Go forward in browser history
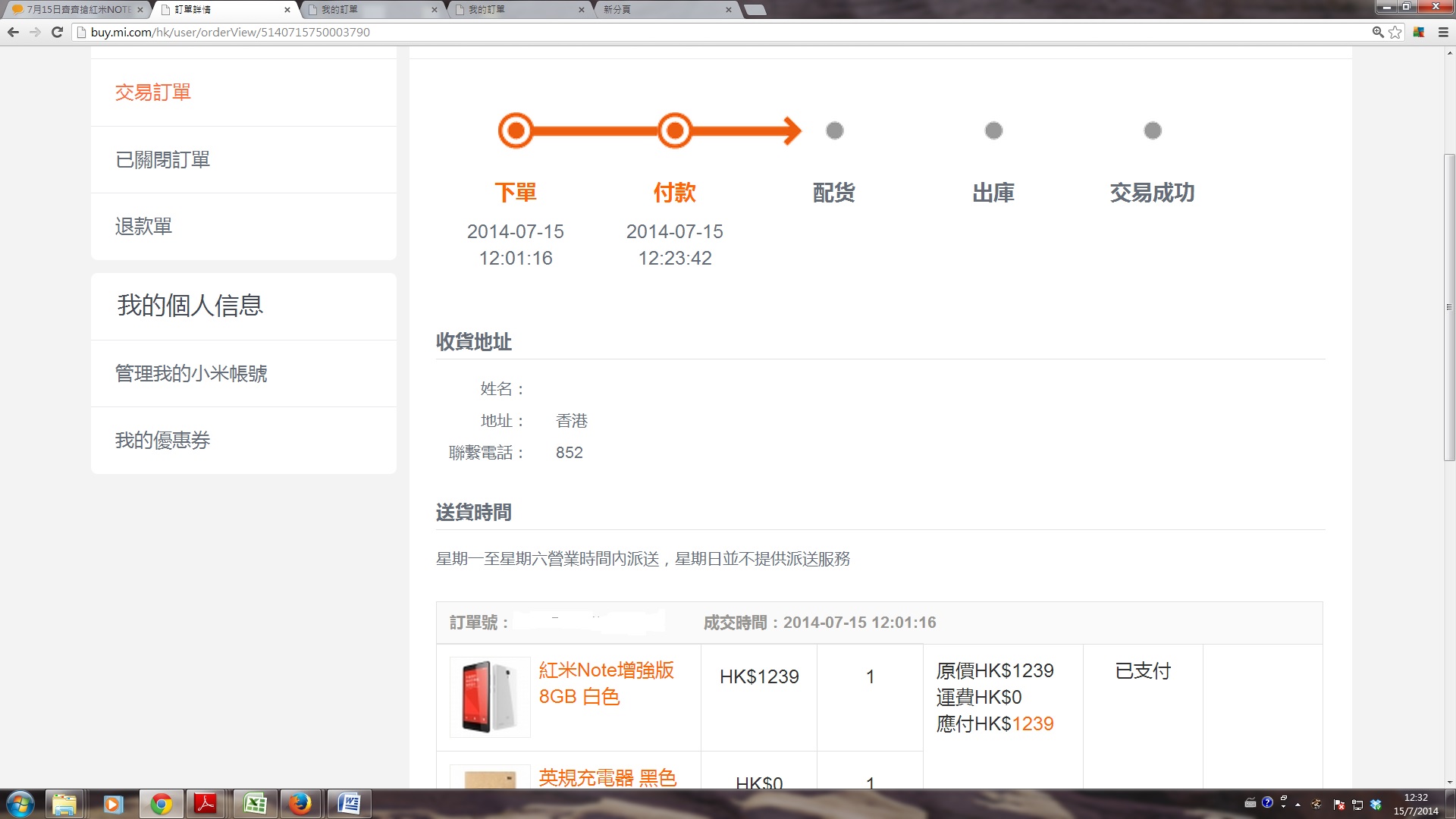 [35, 32]
